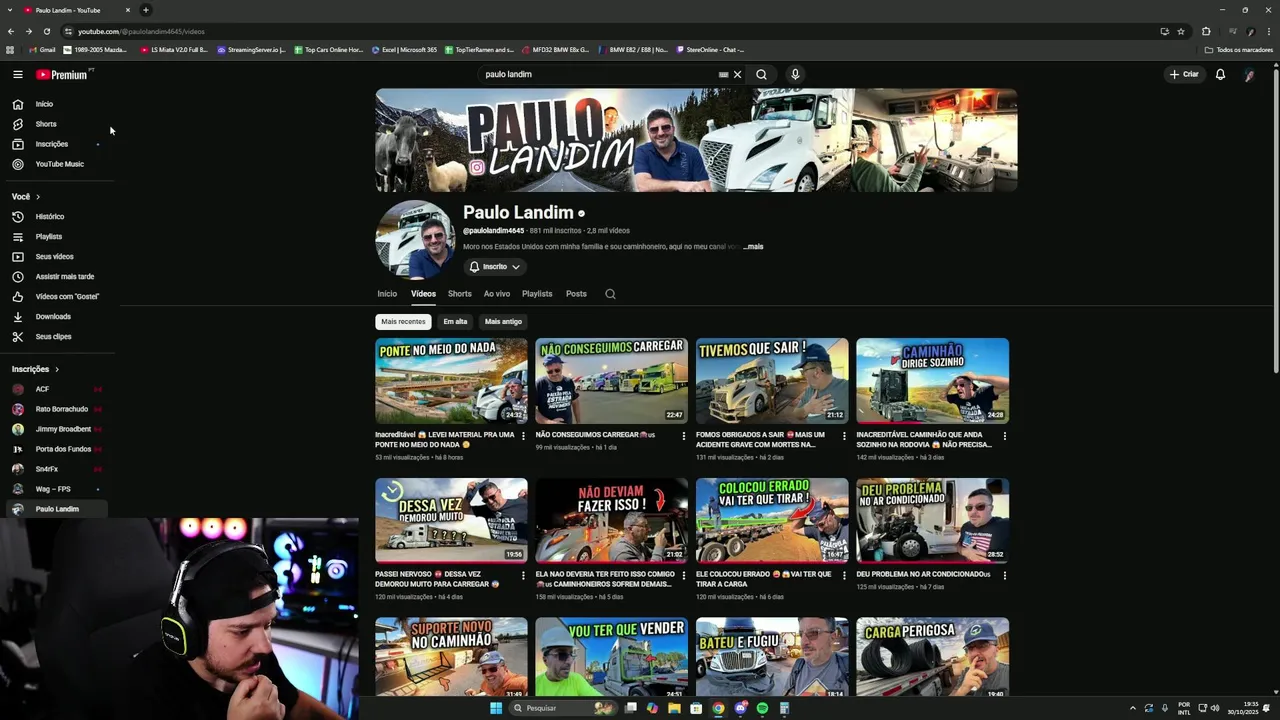Expand the Você section

click(26, 197)
